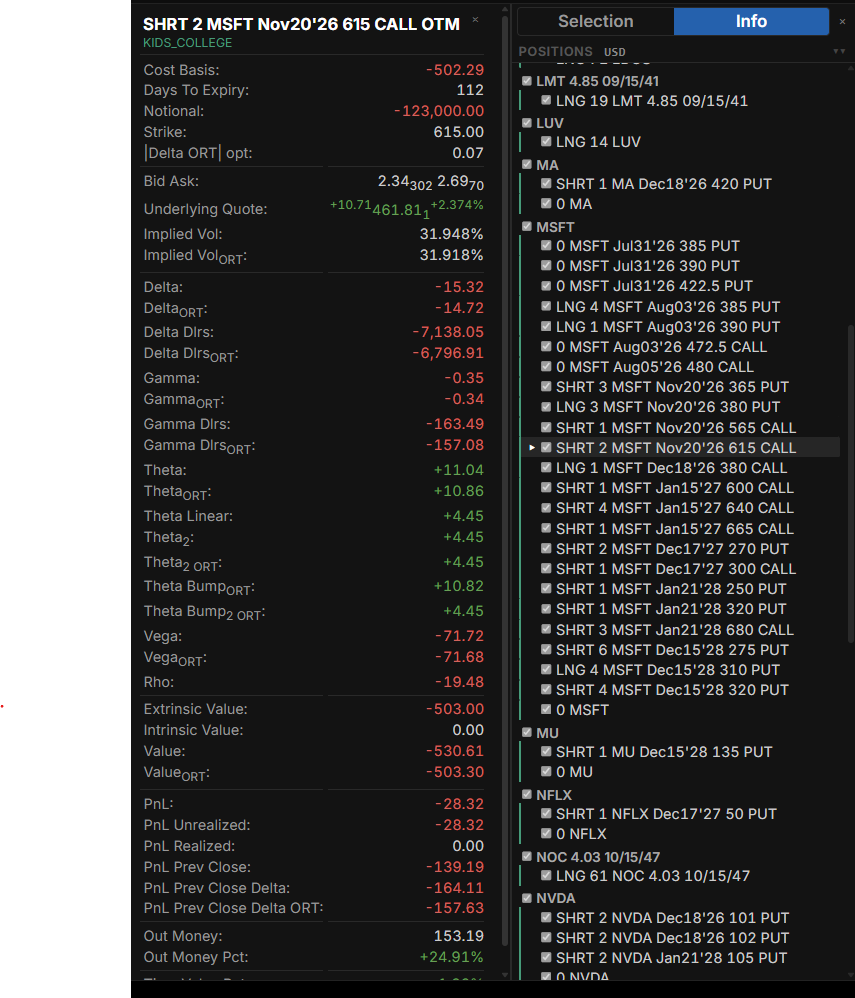Select the 0 MA stock row

tap(574, 204)
